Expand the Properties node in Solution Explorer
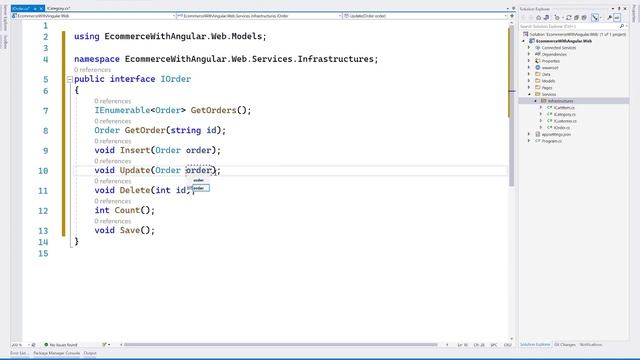This screenshot has height=360, width=640. [529, 61]
